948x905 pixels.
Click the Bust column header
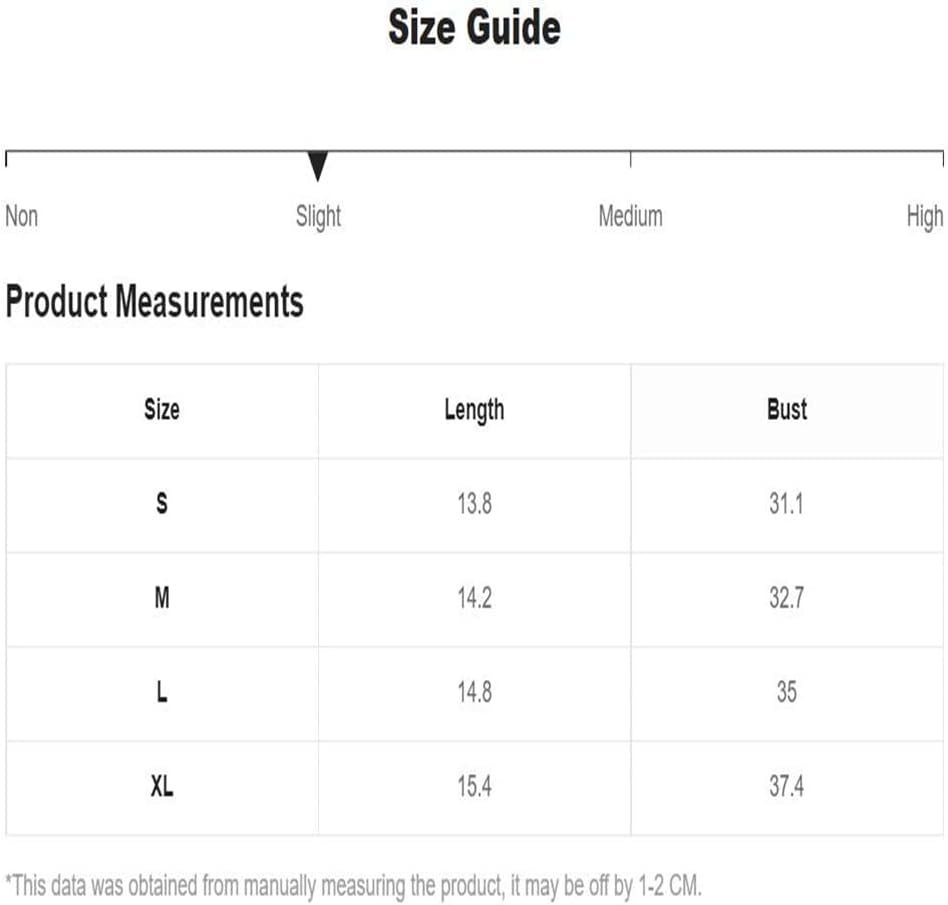point(787,410)
